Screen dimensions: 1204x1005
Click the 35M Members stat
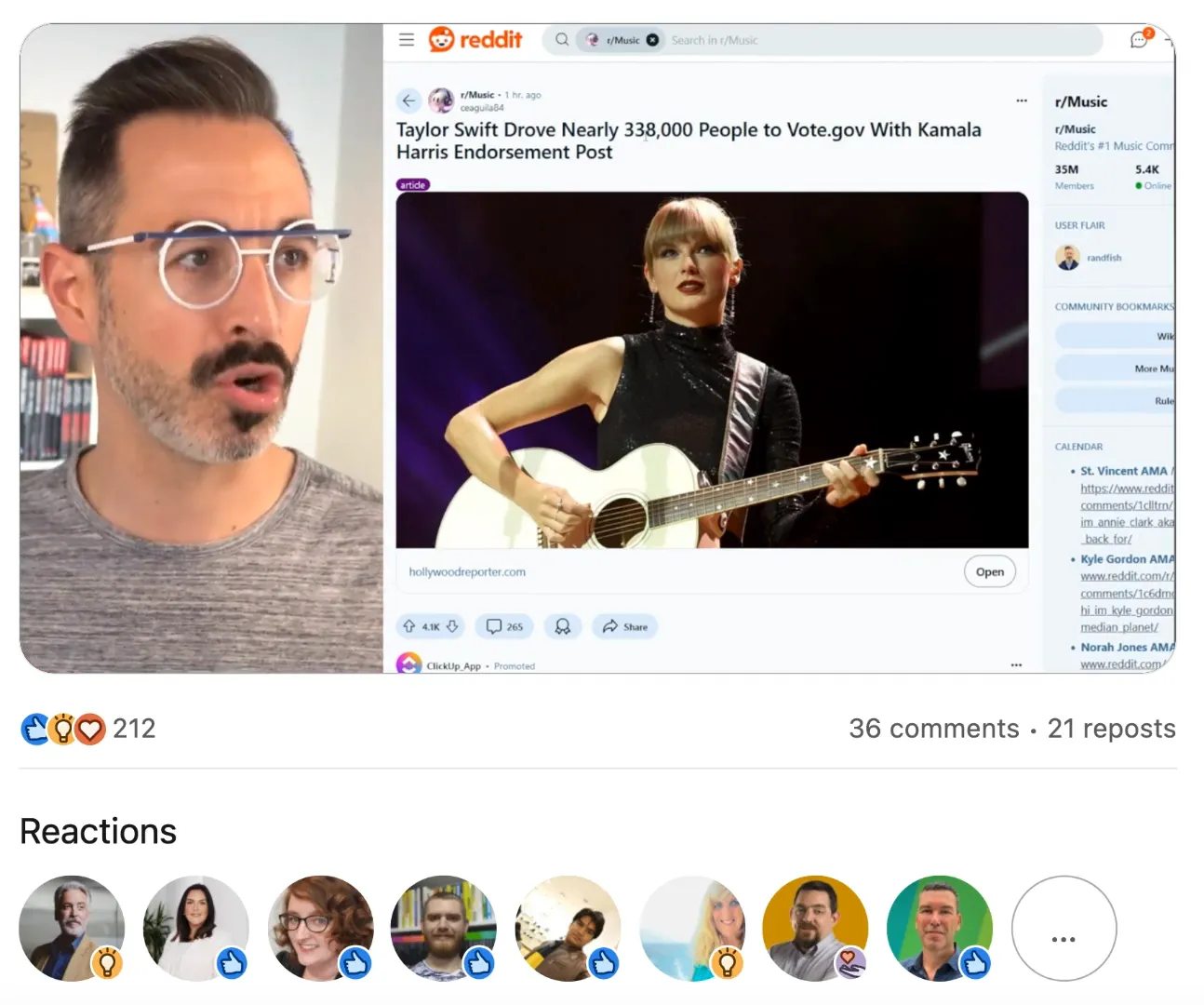[1074, 177]
